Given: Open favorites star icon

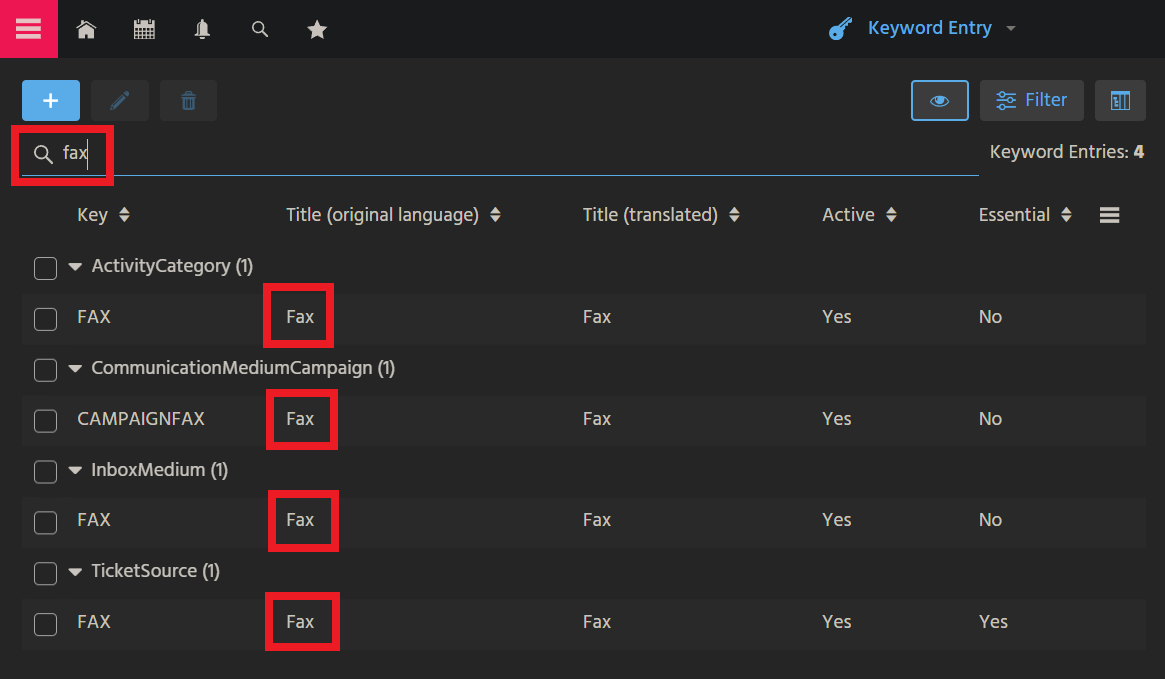Looking at the screenshot, I should pos(317,30).
